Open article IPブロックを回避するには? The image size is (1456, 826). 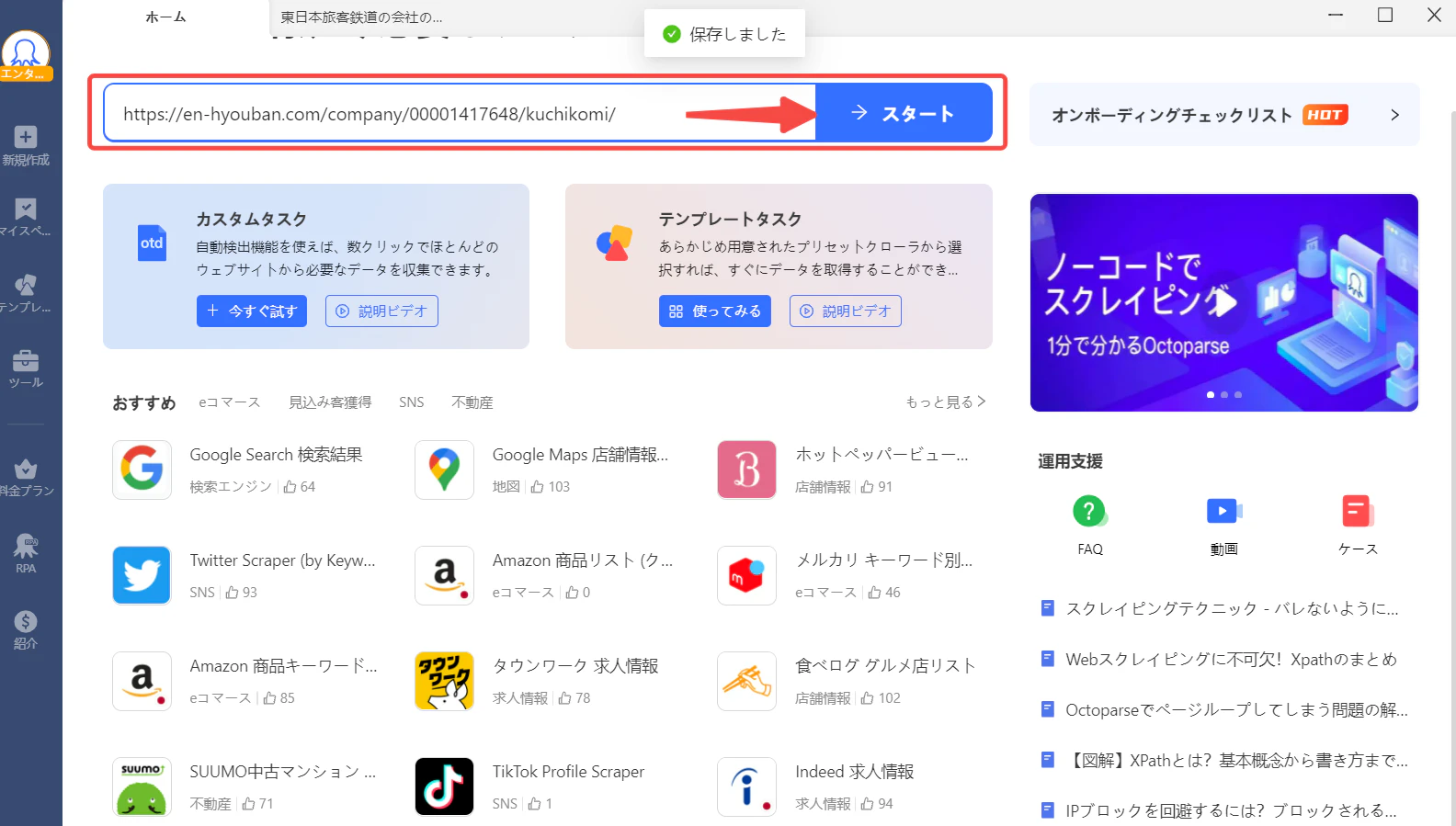tap(1231, 810)
